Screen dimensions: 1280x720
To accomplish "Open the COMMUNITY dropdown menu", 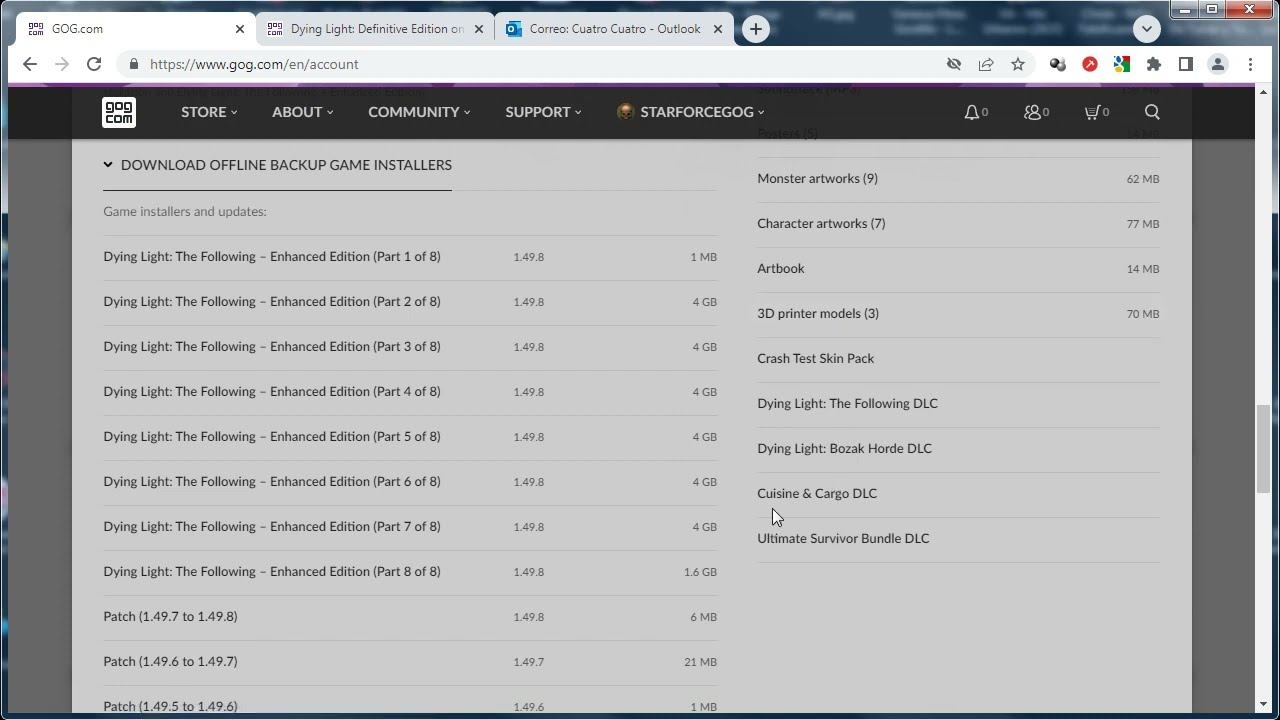I will coord(419,112).
